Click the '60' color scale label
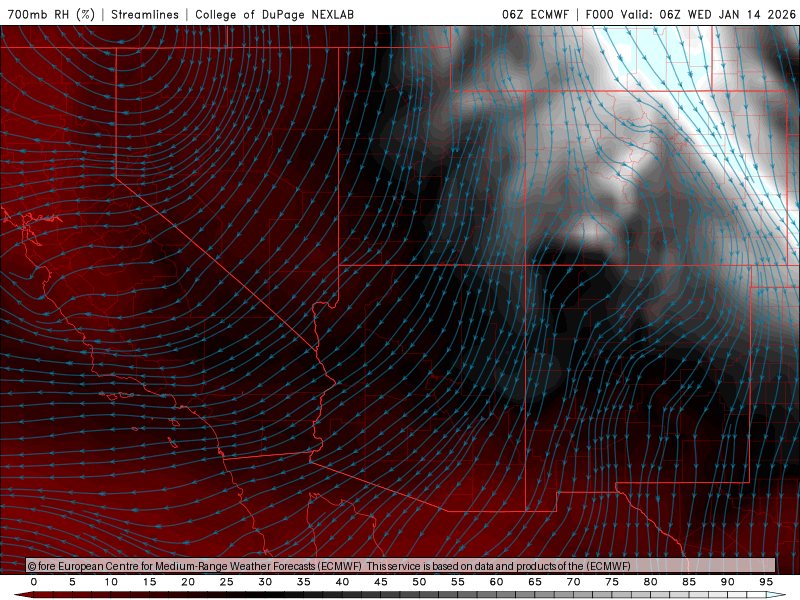 click(x=496, y=582)
